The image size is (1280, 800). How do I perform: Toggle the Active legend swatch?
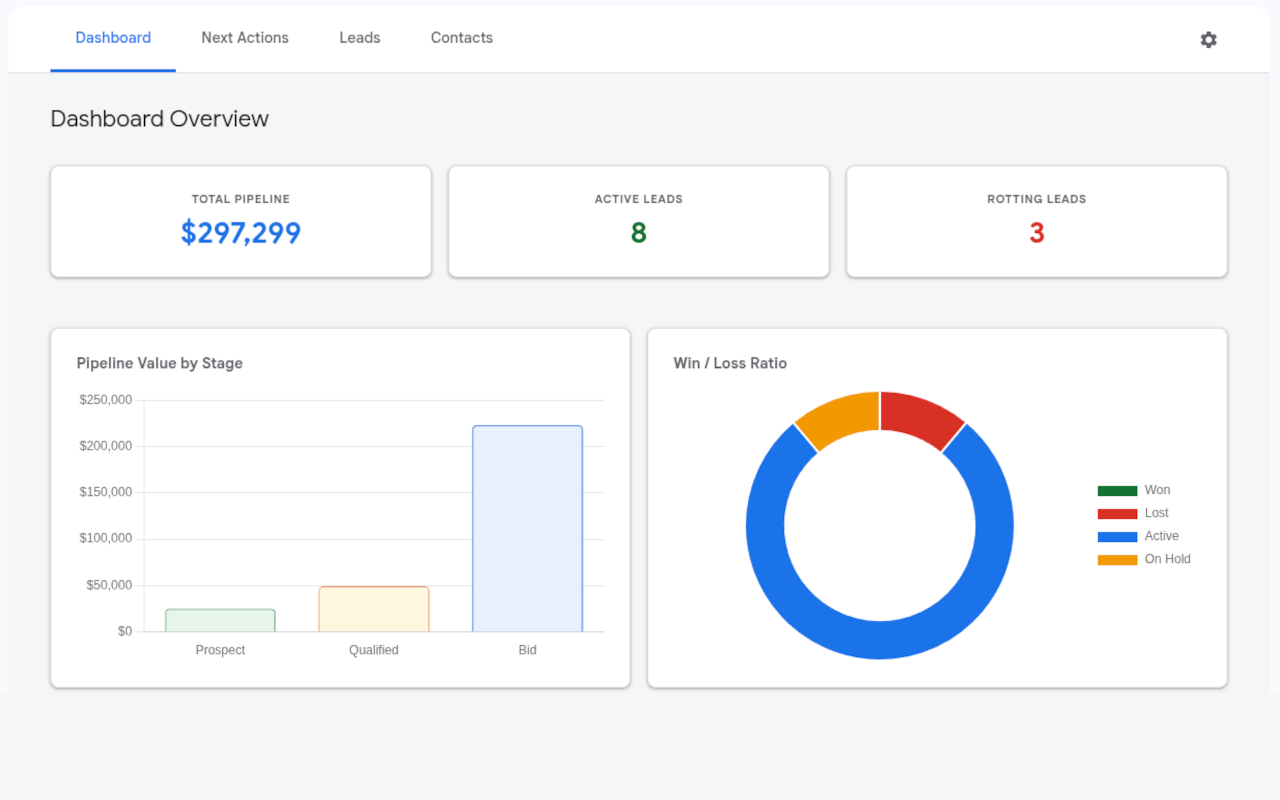click(1117, 537)
